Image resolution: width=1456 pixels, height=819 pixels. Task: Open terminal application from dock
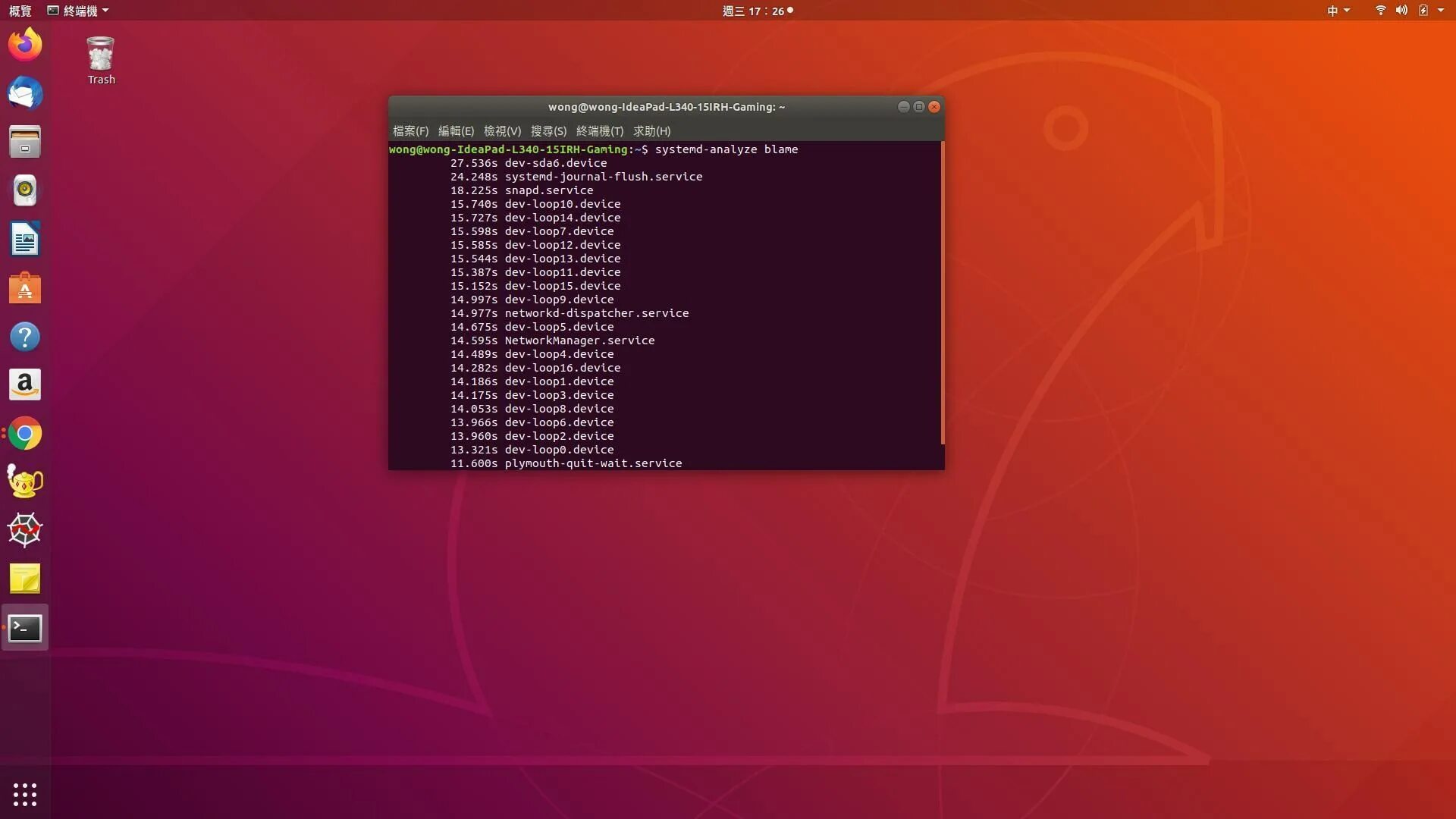click(x=24, y=627)
